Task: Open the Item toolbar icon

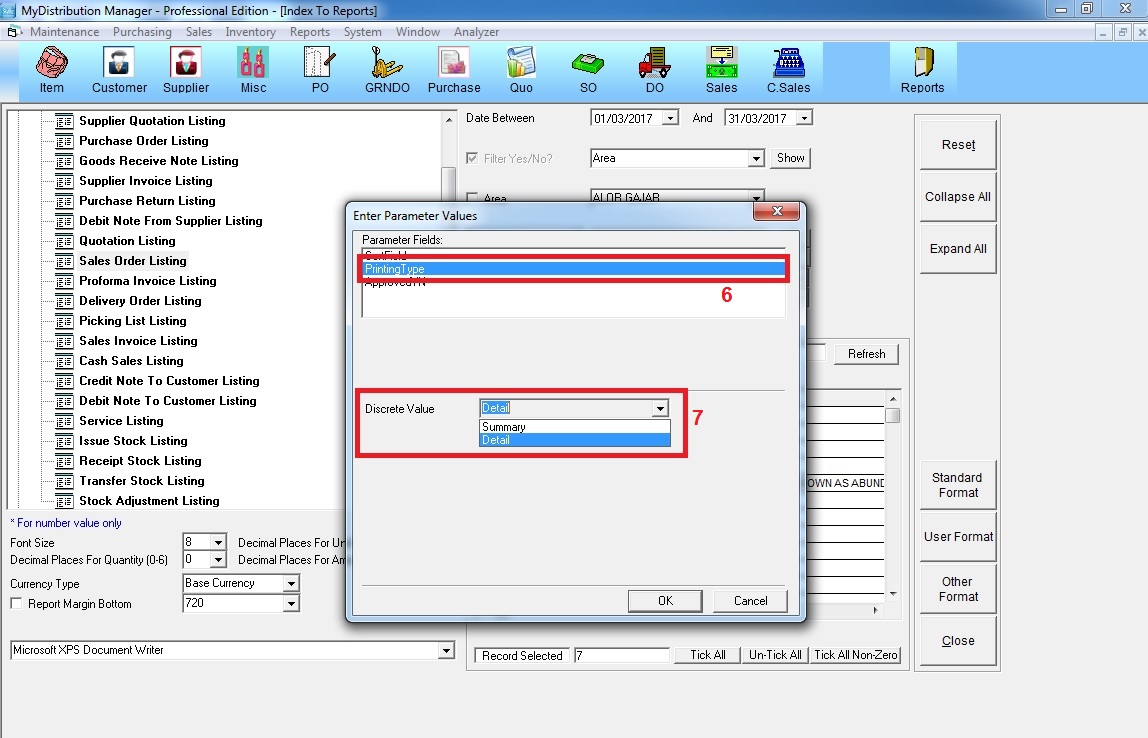Action: click(51, 69)
